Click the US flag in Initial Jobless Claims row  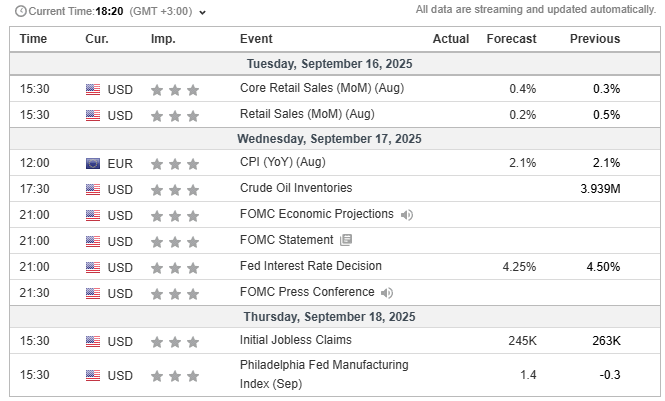tap(93, 341)
